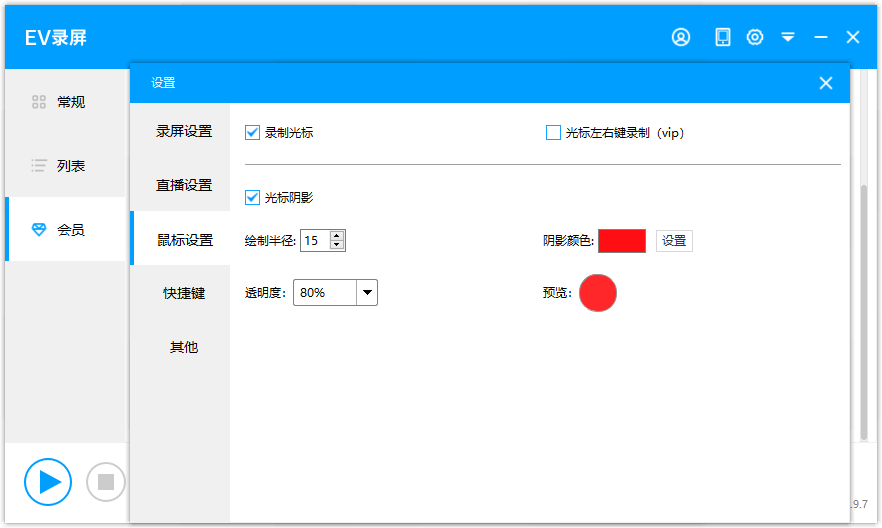The width and height of the screenshot is (882, 528).
Task: Toggle the 录制光标 checkbox
Action: coord(253,133)
